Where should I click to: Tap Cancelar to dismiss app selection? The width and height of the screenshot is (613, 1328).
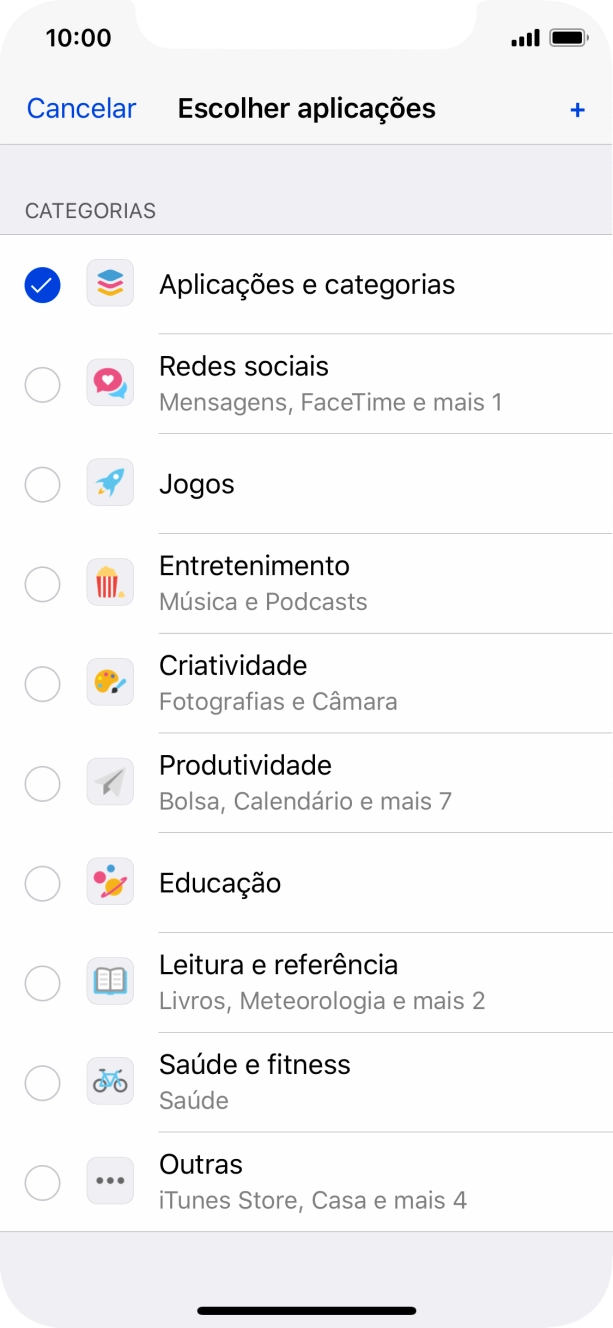click(81, 109)
